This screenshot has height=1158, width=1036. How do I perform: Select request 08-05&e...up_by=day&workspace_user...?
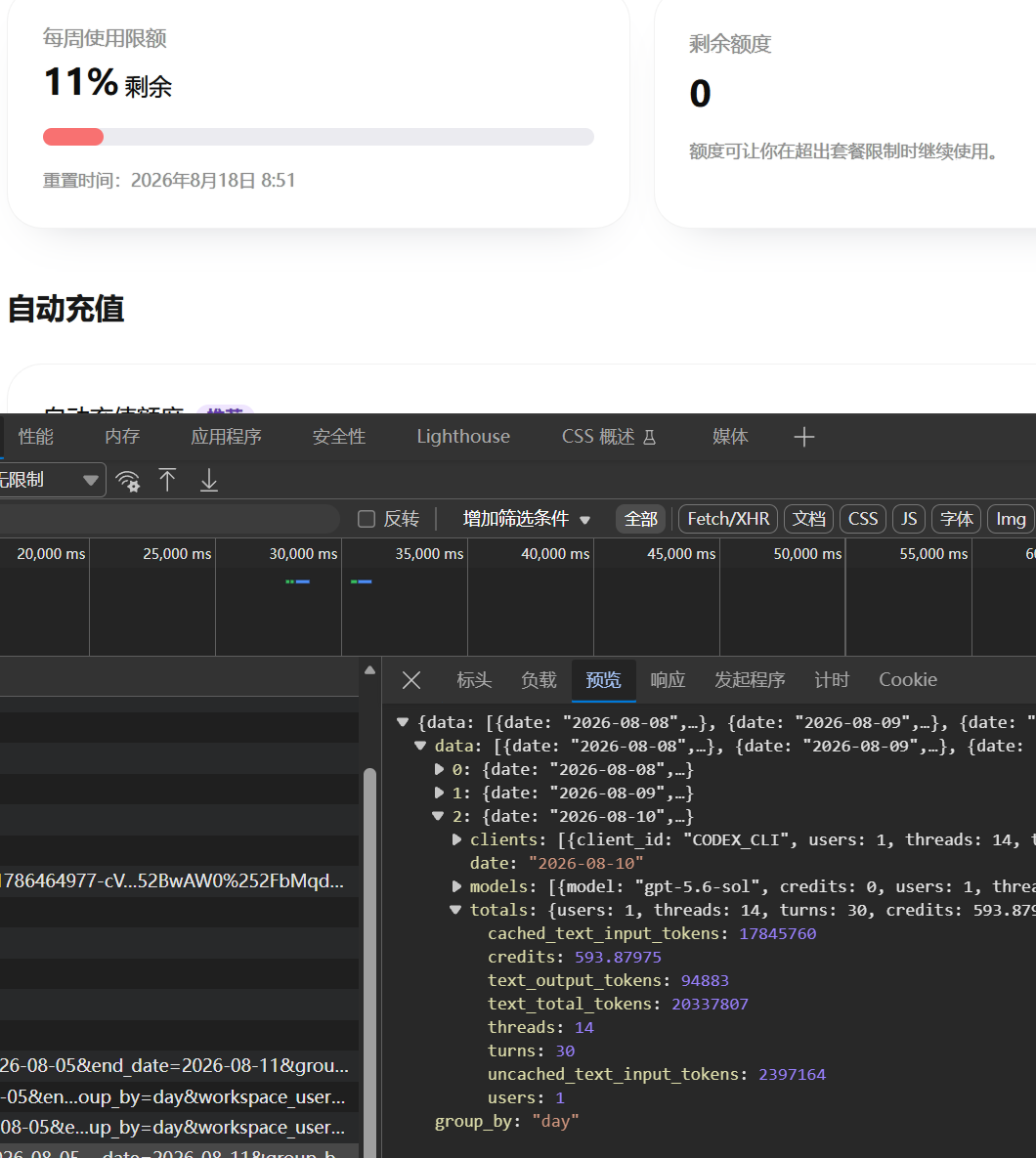pos(180,1128)
